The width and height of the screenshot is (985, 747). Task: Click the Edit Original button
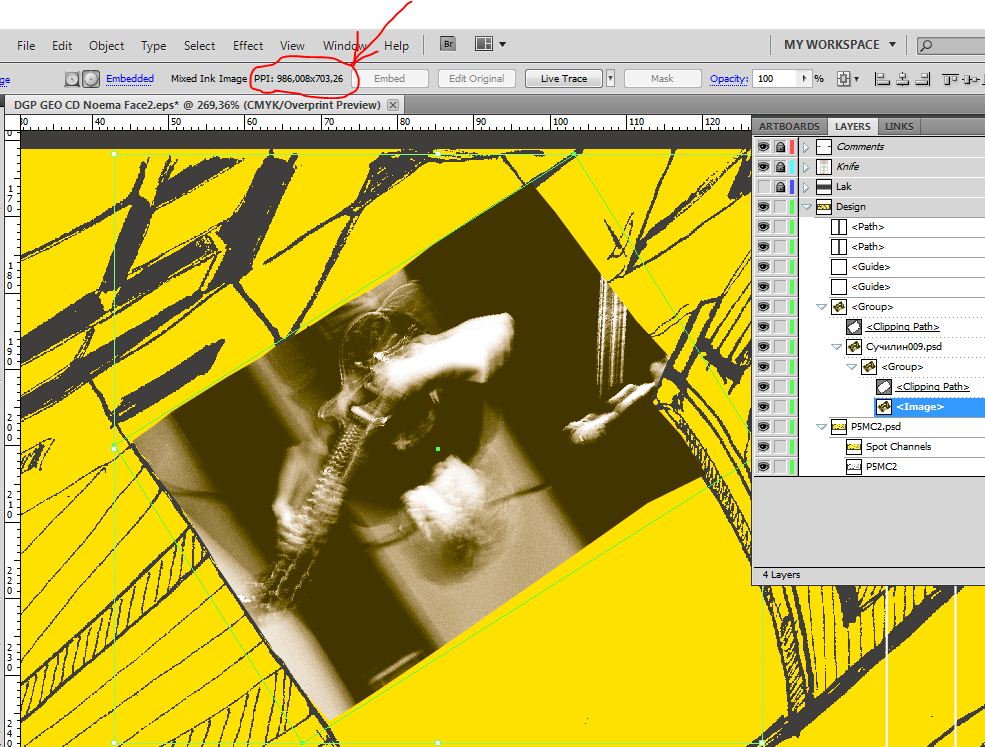click(x=476, y=79)
